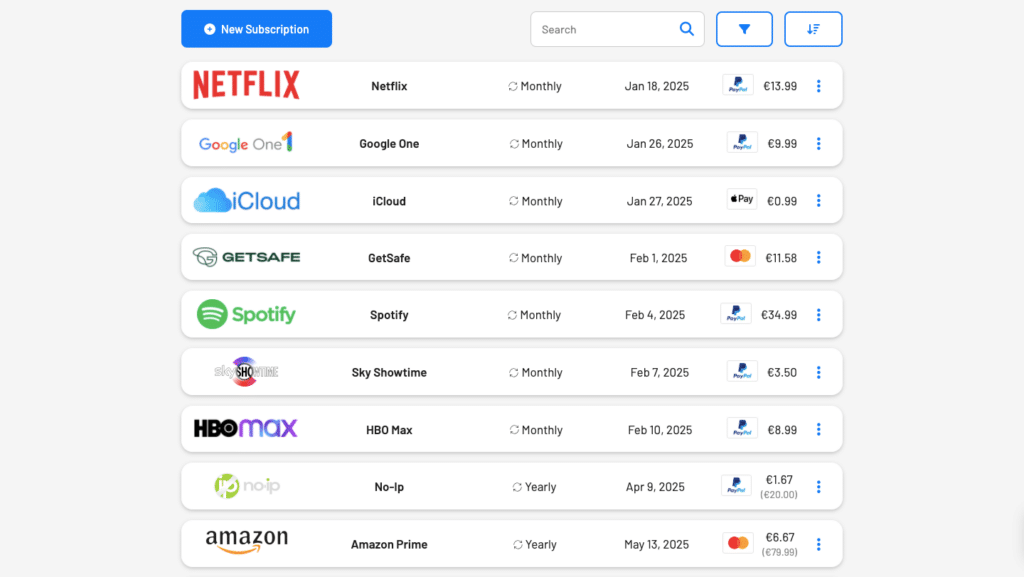Open the HBO Max row three-dot menu

[818, 429]
